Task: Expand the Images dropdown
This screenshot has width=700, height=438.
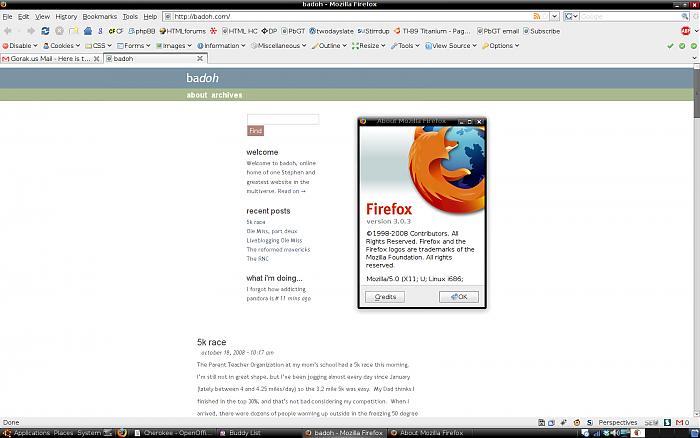Action: pyautogui.click(x=174, y=46)
